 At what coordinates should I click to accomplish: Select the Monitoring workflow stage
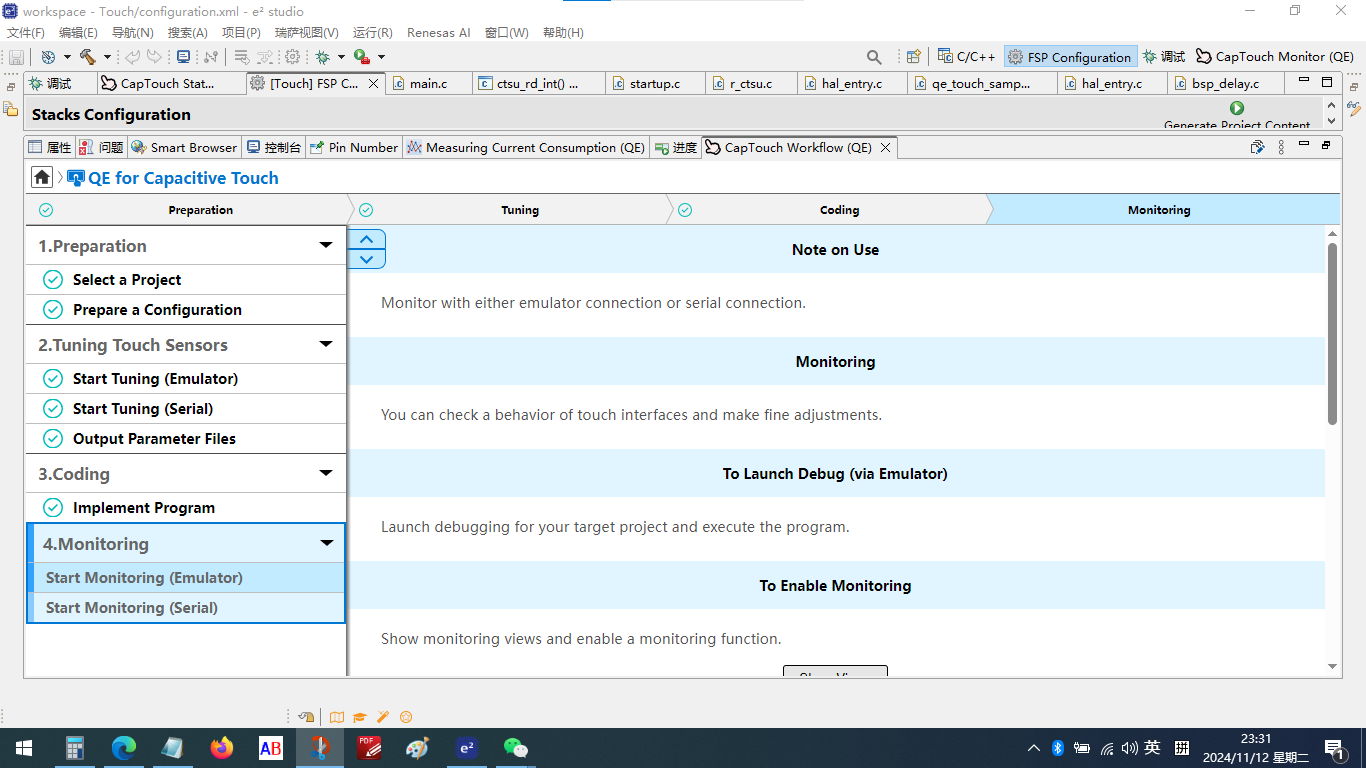point(1160,210)
